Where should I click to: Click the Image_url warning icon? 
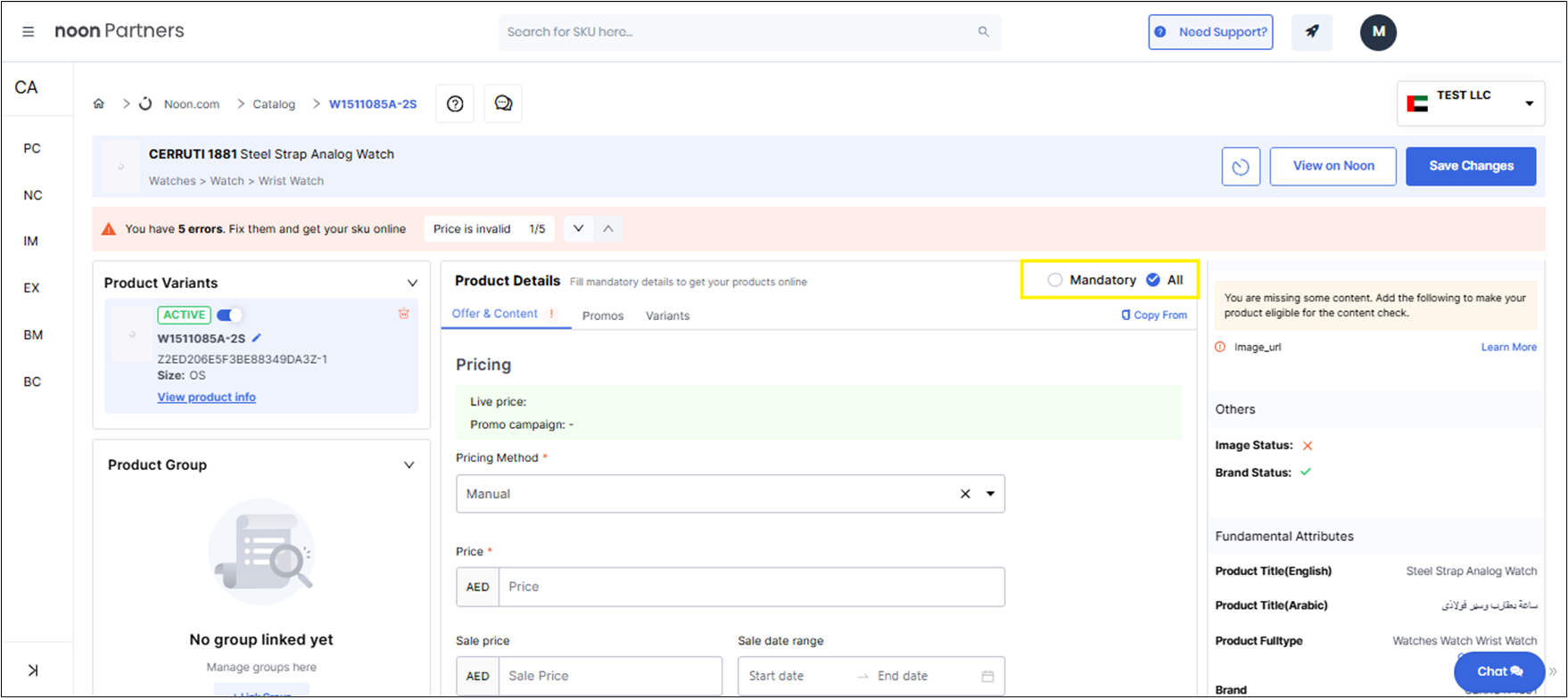(1220, 347)
